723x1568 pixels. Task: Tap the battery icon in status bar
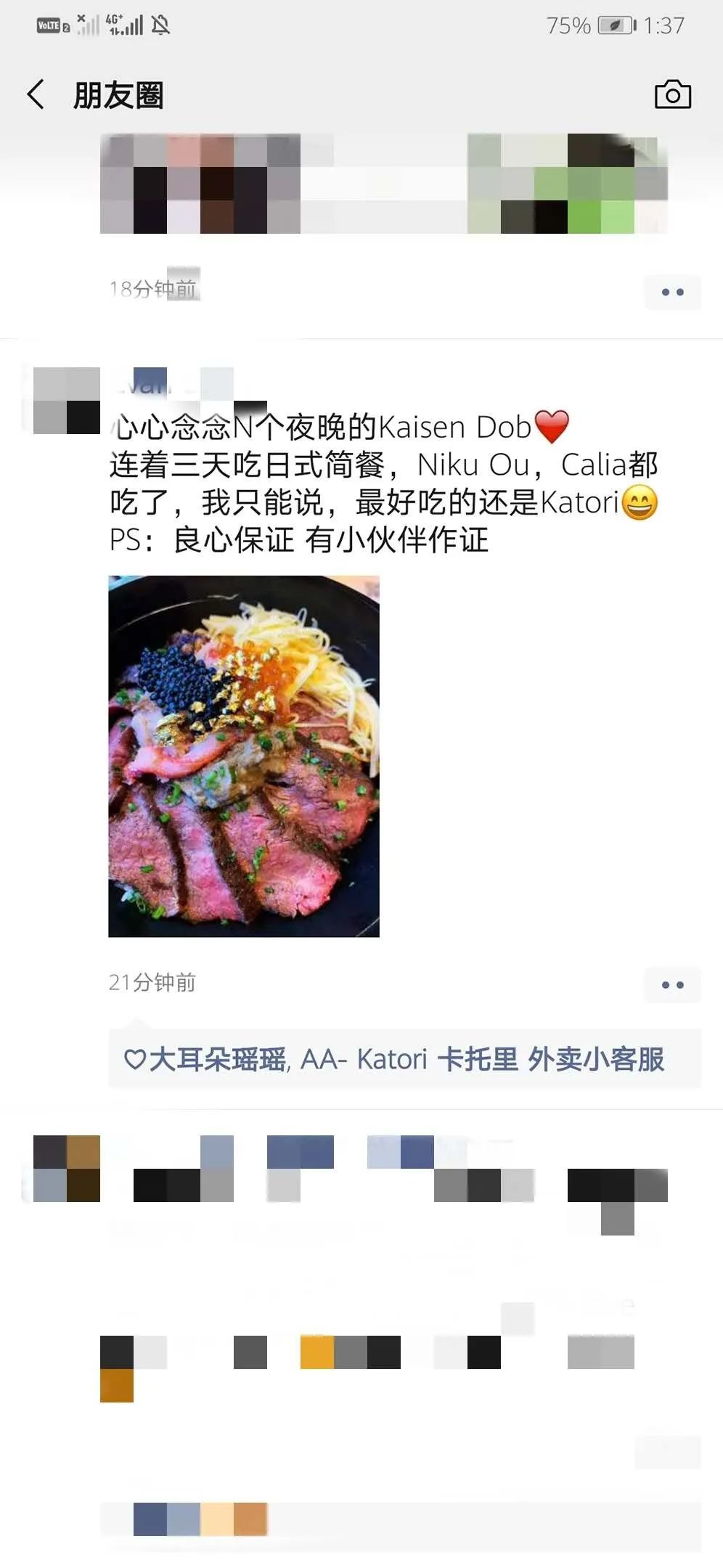tap(617, 25)
